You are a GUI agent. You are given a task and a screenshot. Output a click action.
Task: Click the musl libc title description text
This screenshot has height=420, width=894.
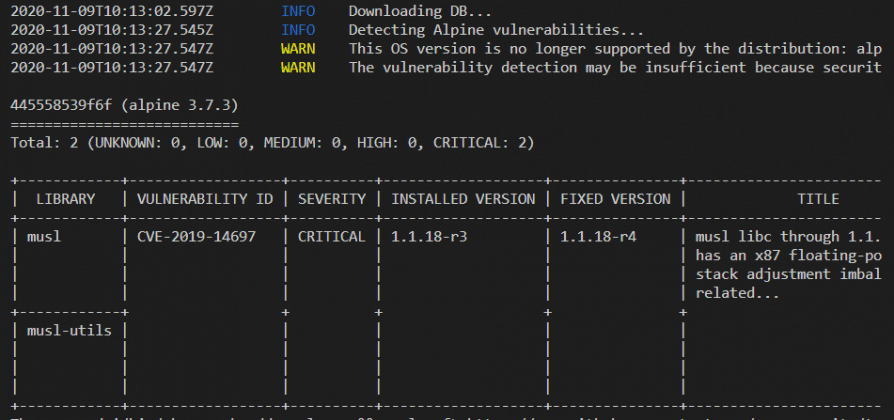[x=788, y=264]
